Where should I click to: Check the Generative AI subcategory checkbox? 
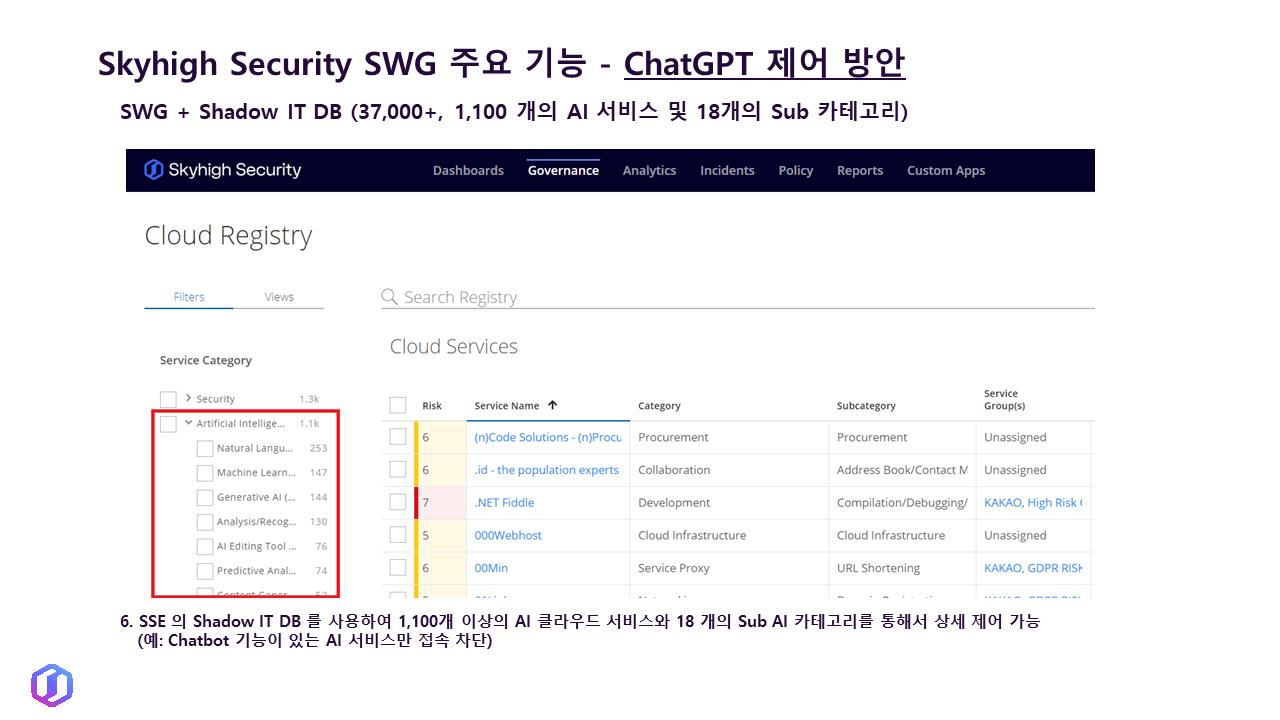[205, 497]
